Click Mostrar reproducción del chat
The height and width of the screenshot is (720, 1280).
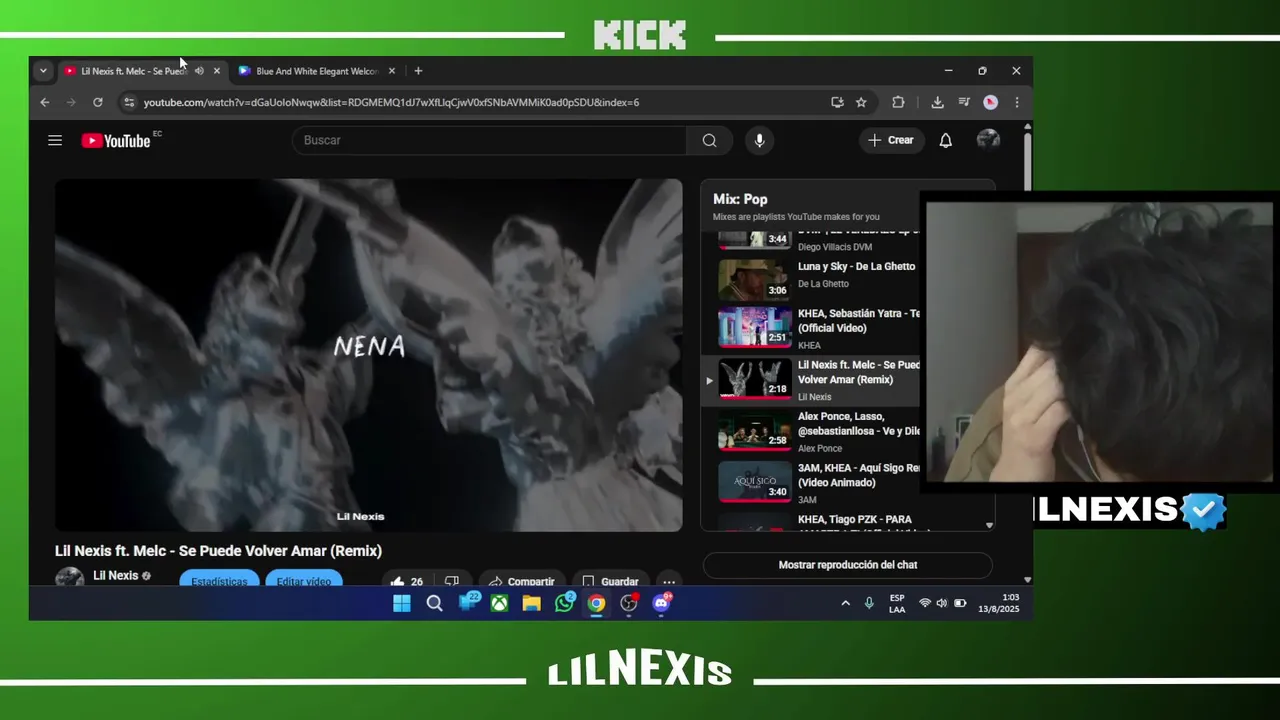[848, 565]
